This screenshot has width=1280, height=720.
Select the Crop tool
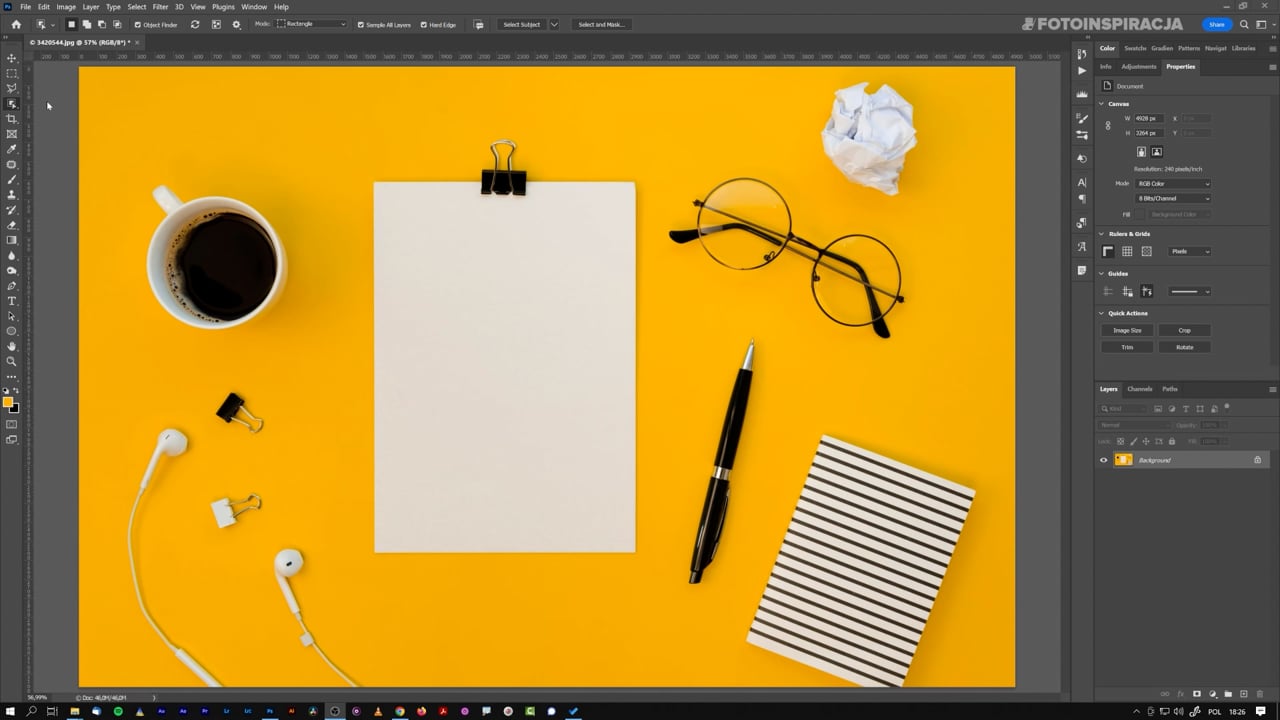coord(12,119)
